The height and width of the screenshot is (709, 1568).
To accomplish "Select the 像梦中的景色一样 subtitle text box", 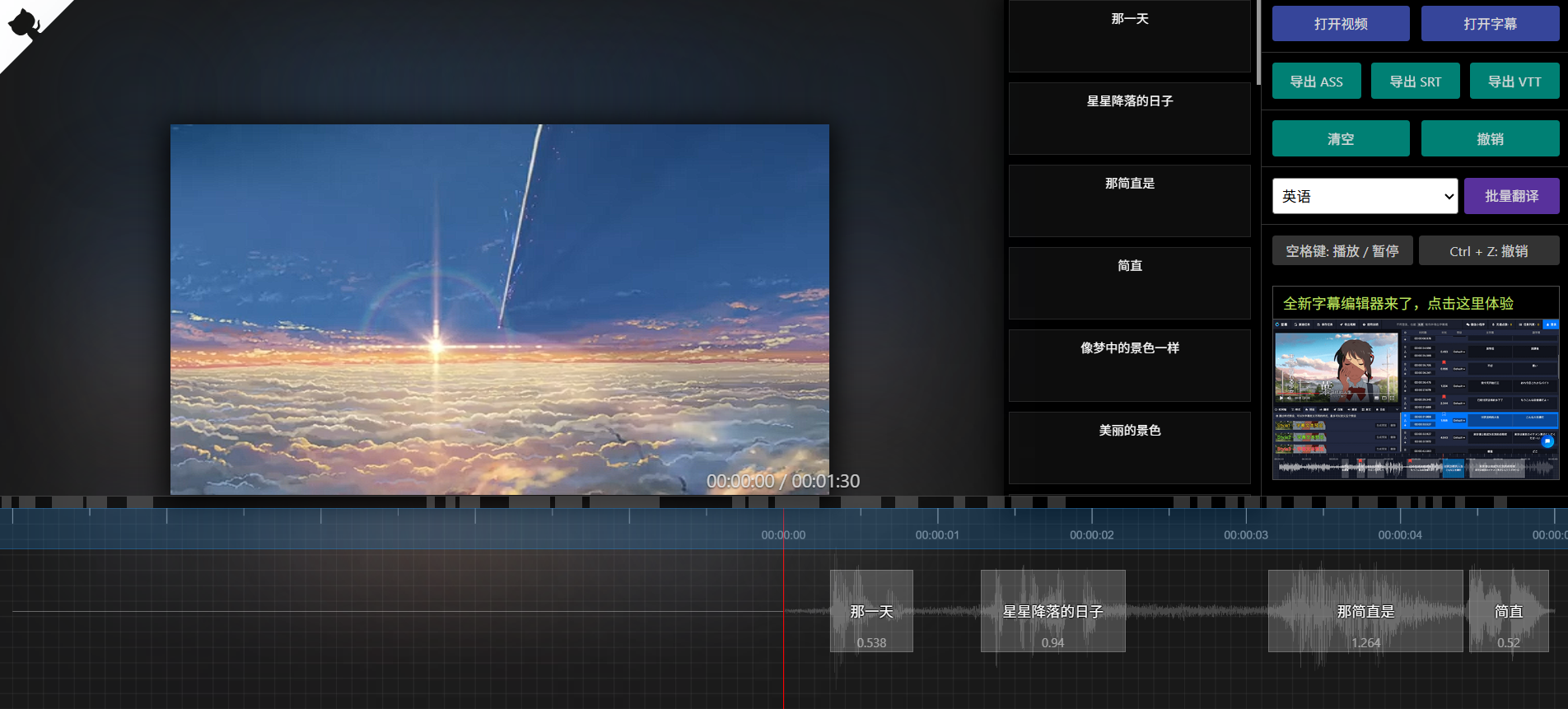I will click(x=1130, y=366).
